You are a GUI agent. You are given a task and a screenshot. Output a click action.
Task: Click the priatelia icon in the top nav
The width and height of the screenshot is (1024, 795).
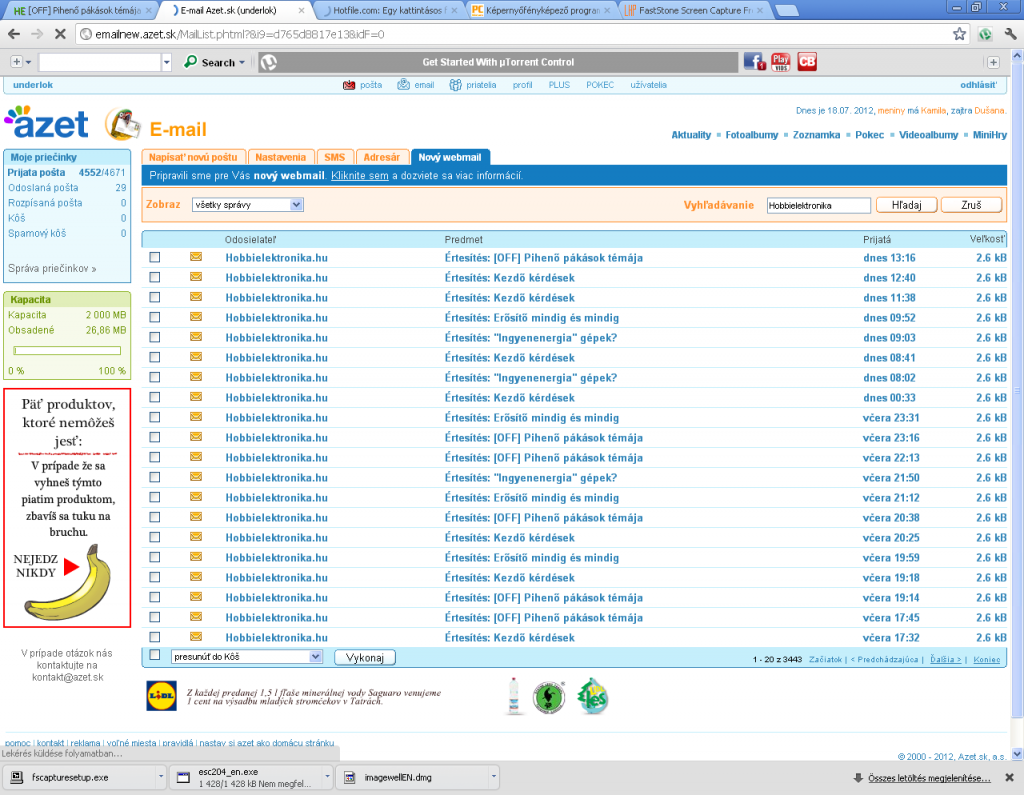click(455, 85)
